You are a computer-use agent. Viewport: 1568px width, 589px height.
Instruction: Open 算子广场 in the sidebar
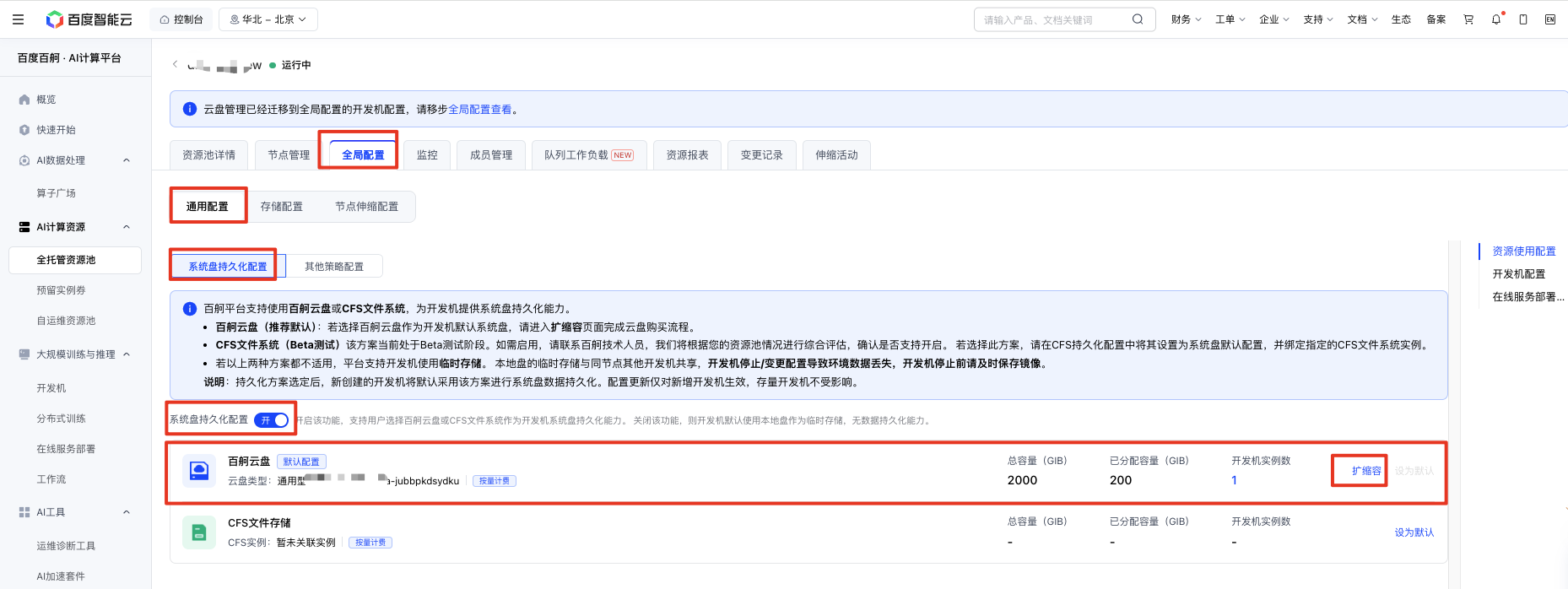pos(57,193)
